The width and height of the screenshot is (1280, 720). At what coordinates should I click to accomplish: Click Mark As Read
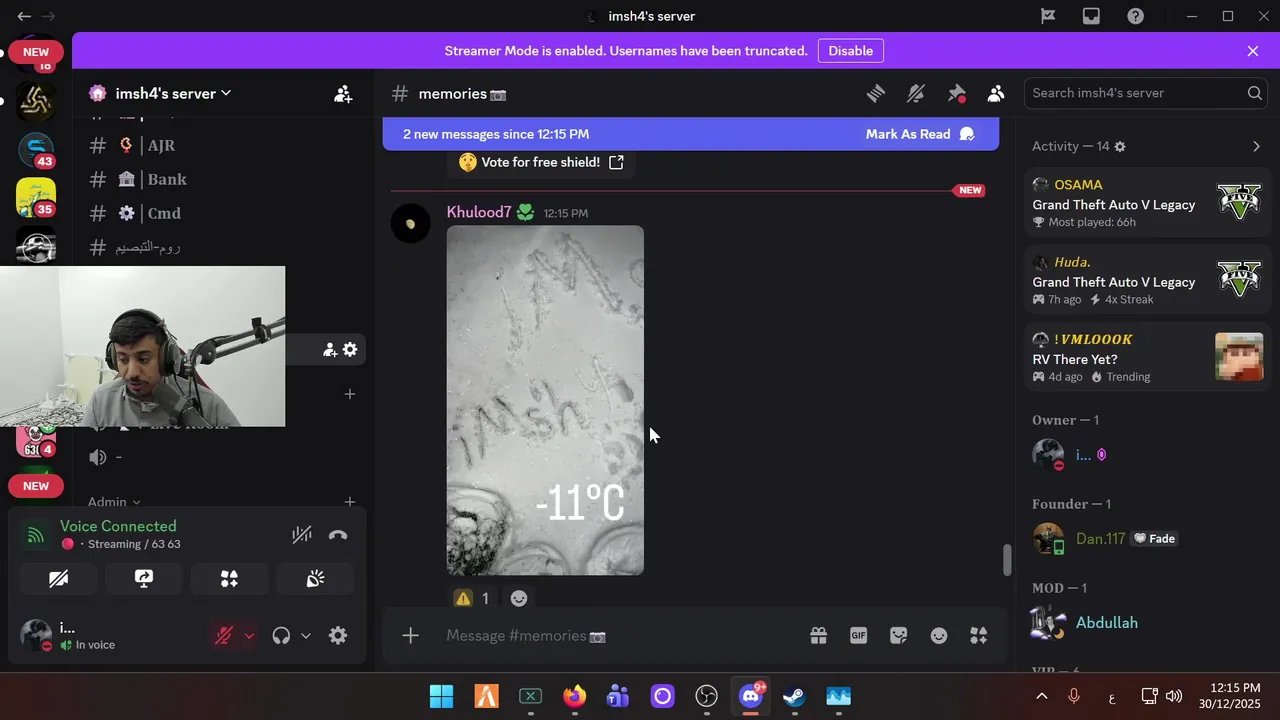pyautogui.click(x=920, y=134)
